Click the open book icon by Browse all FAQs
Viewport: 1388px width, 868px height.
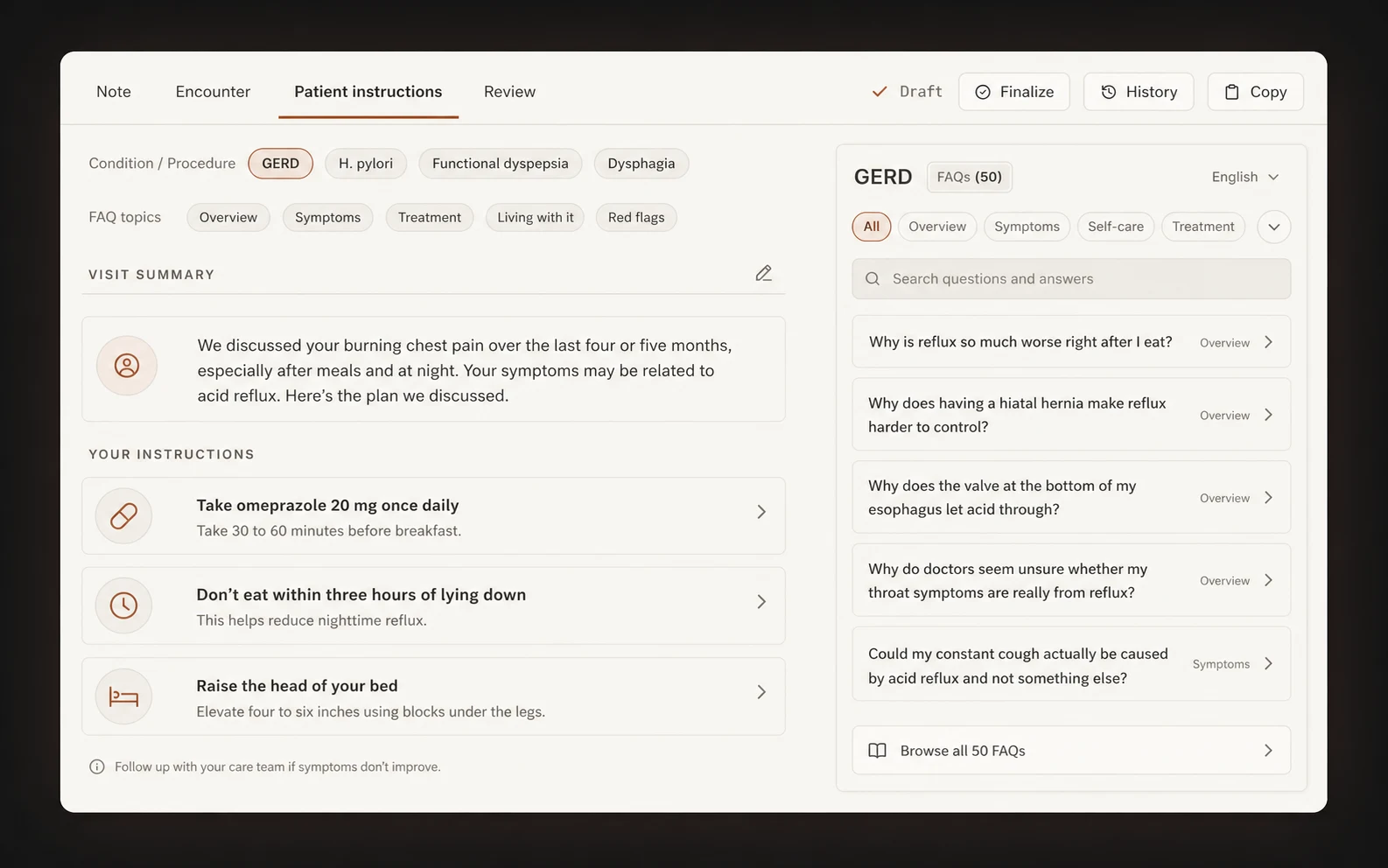pyautogui.click(x=877, y=751)
